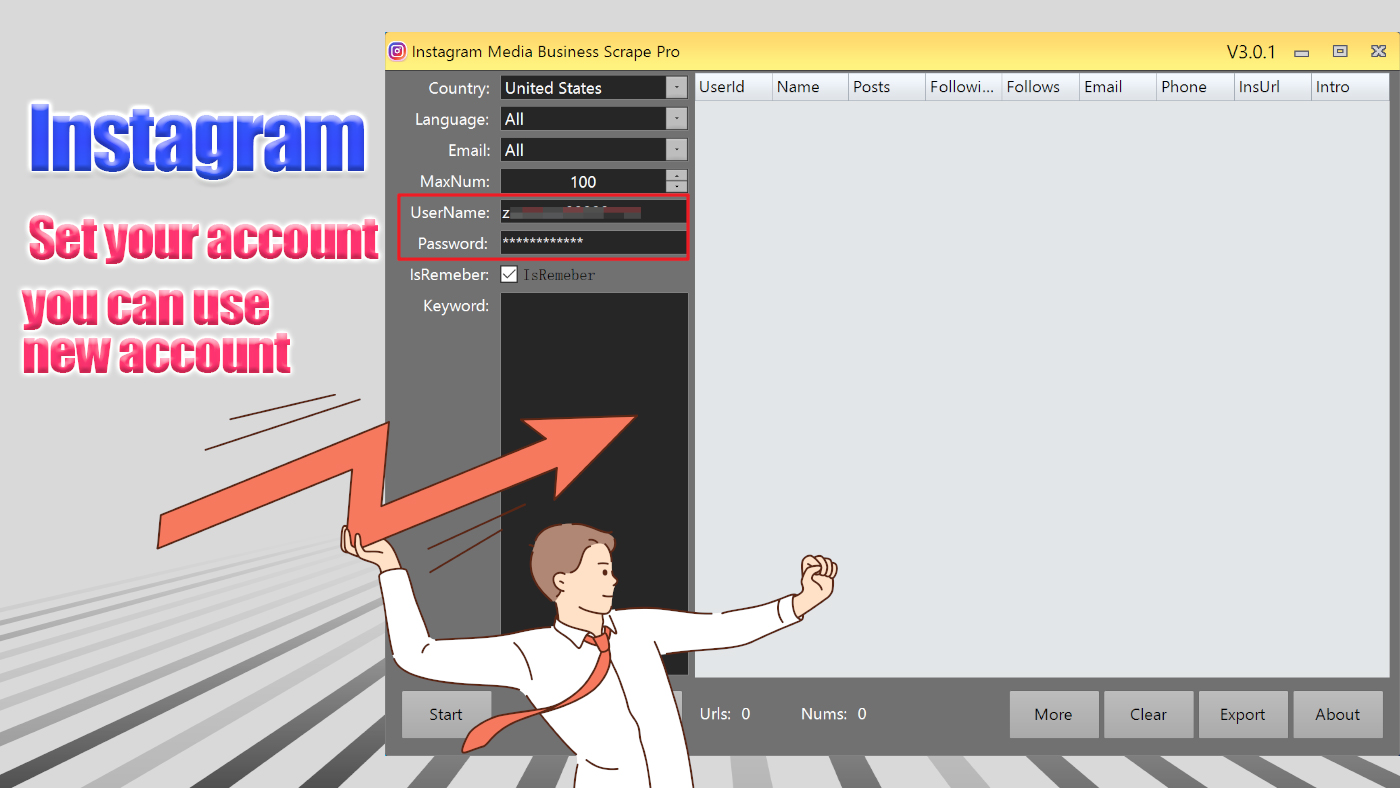
Task: Click the MaxNum value field showing 100
Action: (583, 182)
